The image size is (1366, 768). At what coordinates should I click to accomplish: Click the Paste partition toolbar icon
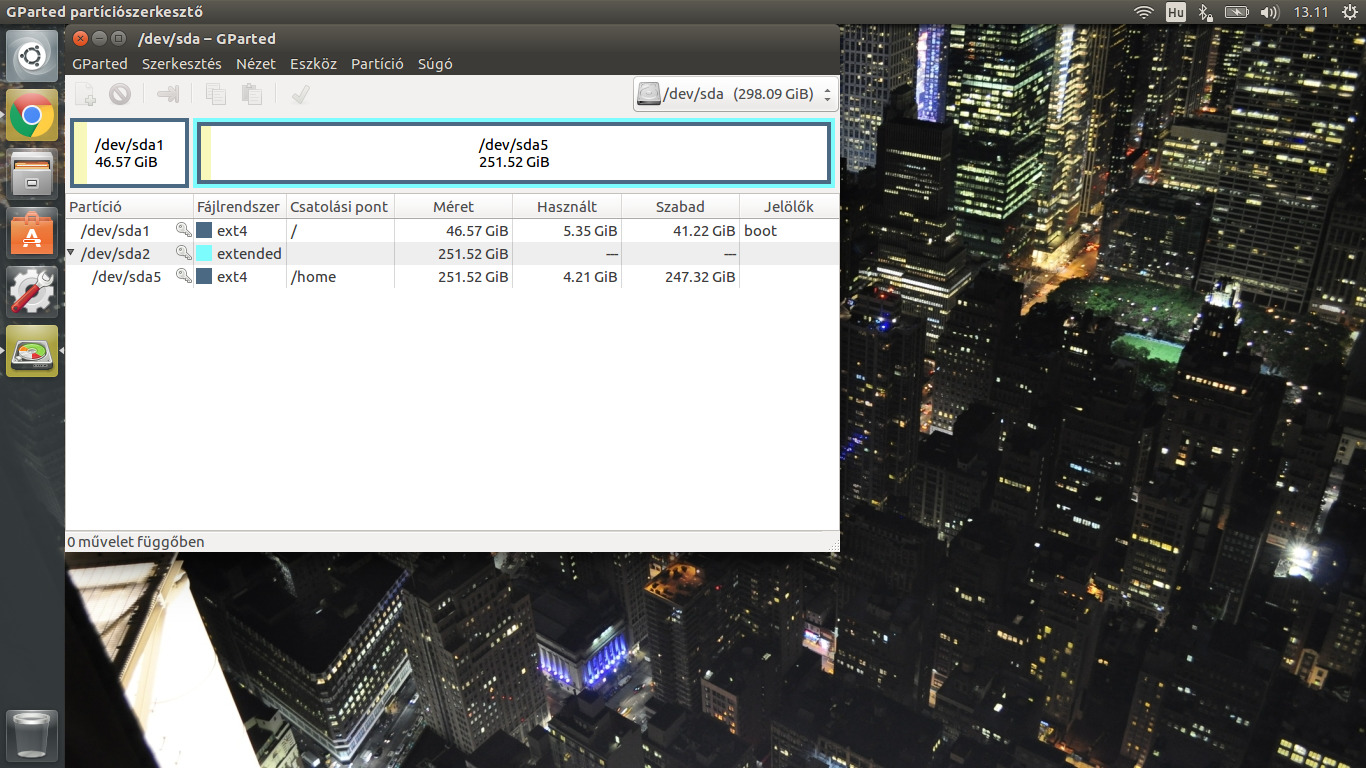coord(252,94)
